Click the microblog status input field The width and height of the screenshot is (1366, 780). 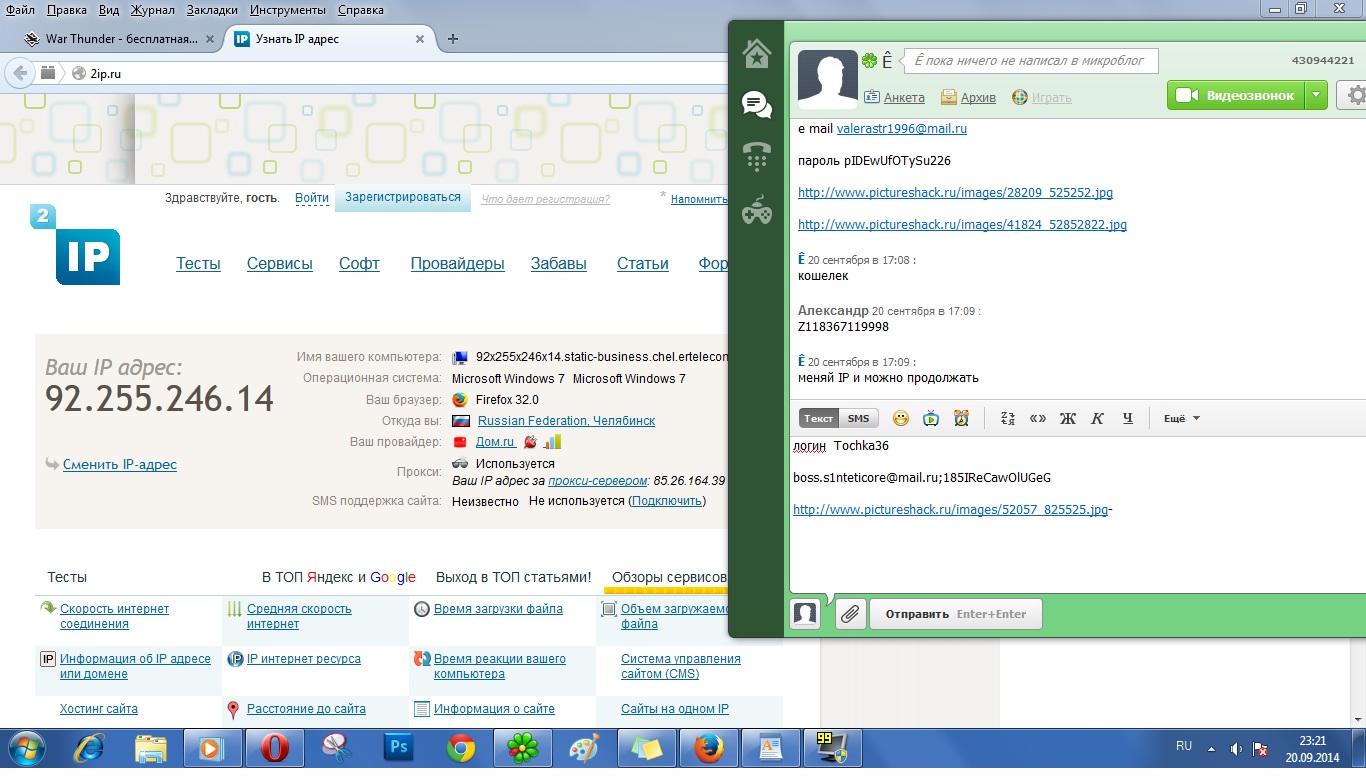[1031, 61]
